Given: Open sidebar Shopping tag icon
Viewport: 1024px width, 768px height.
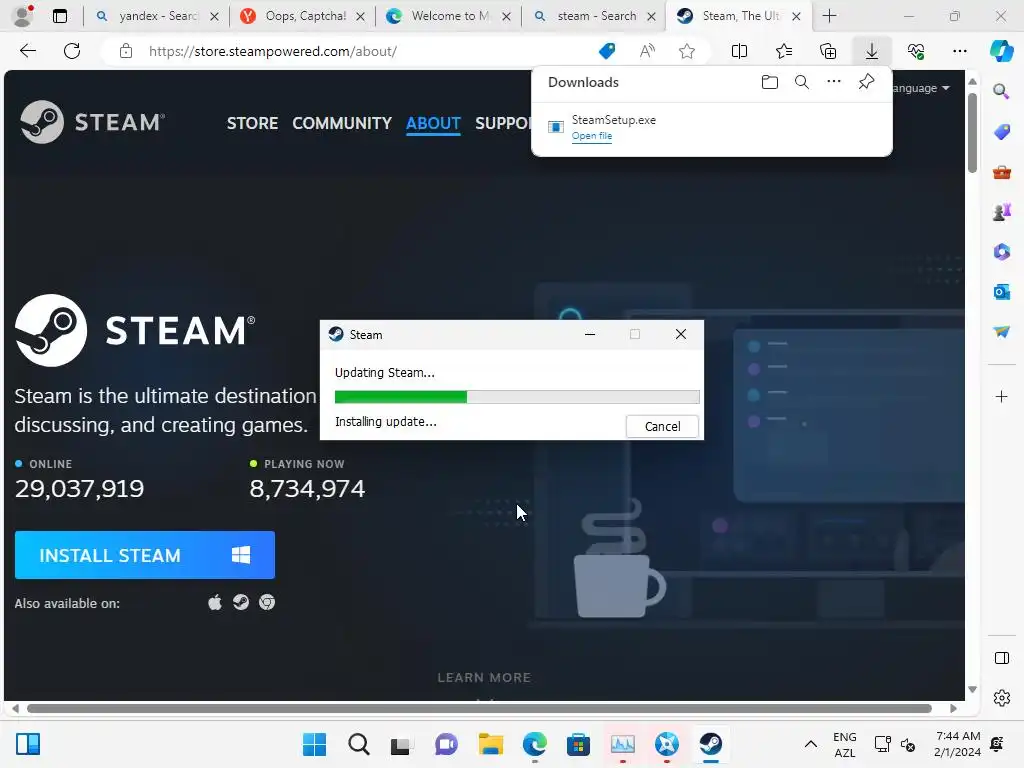Looking at the screenshot, I should point(1001,132).
